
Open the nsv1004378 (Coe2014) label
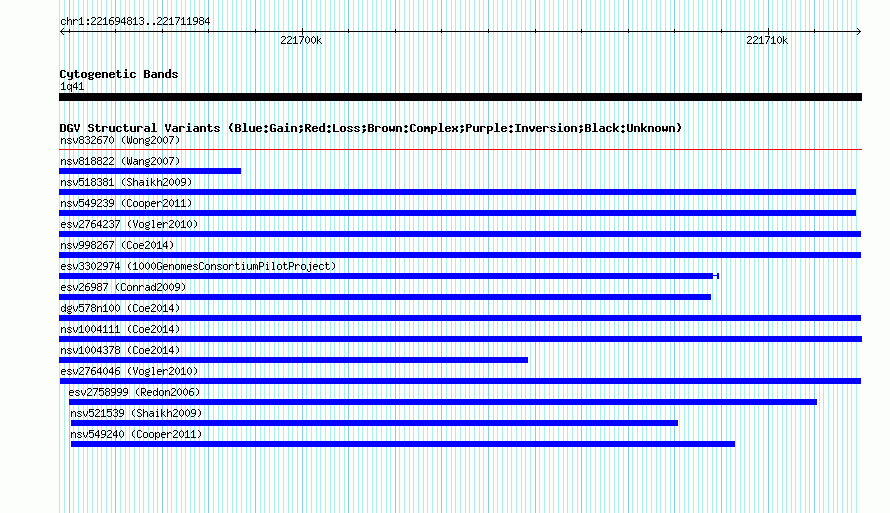[120, 350]
